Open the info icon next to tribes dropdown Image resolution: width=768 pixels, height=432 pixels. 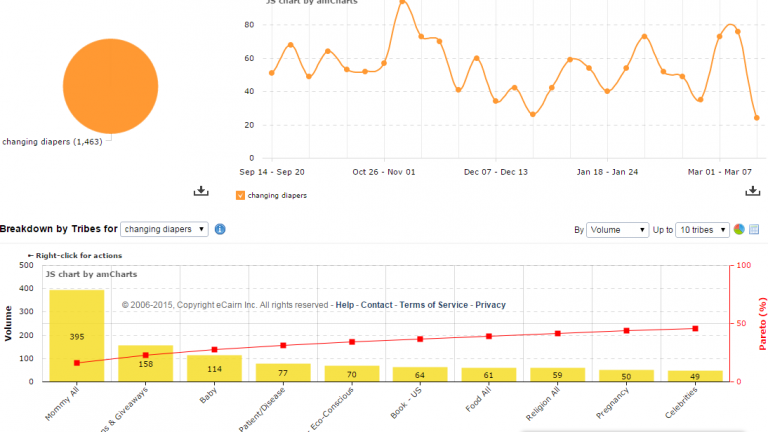(220, 229)
